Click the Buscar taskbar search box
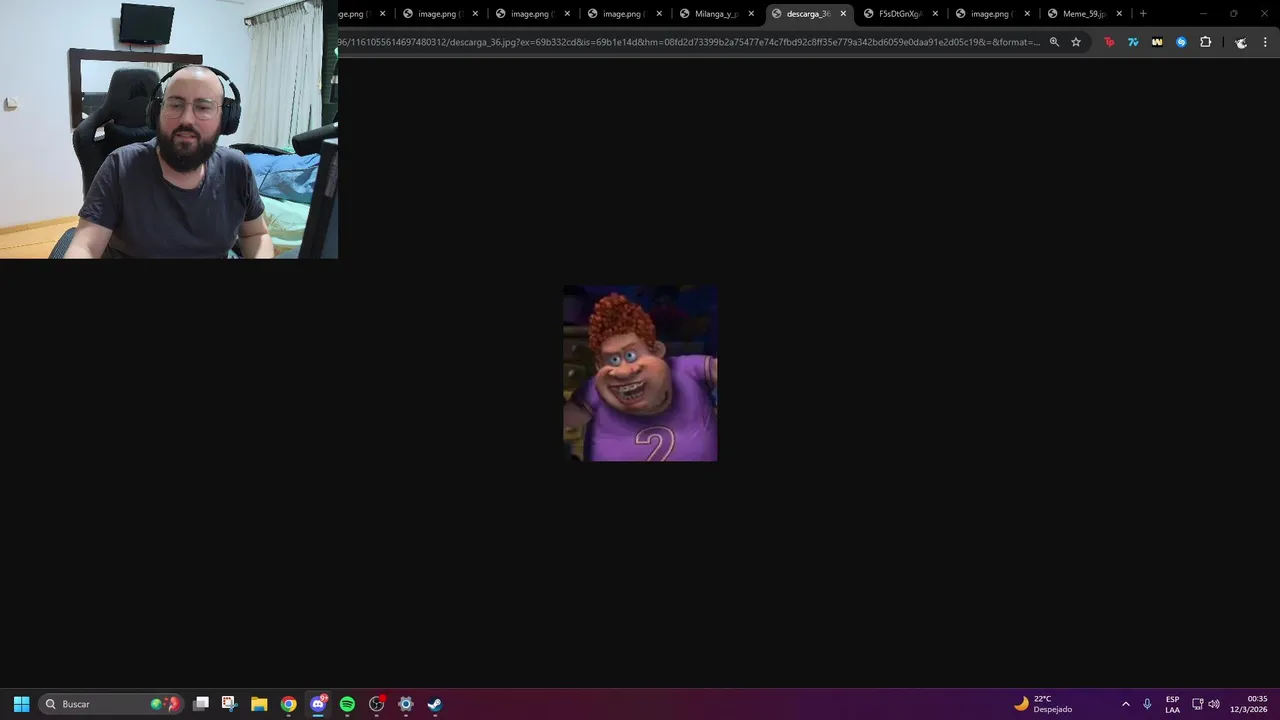Viewport: 1280px width, 720px height. 111,704
